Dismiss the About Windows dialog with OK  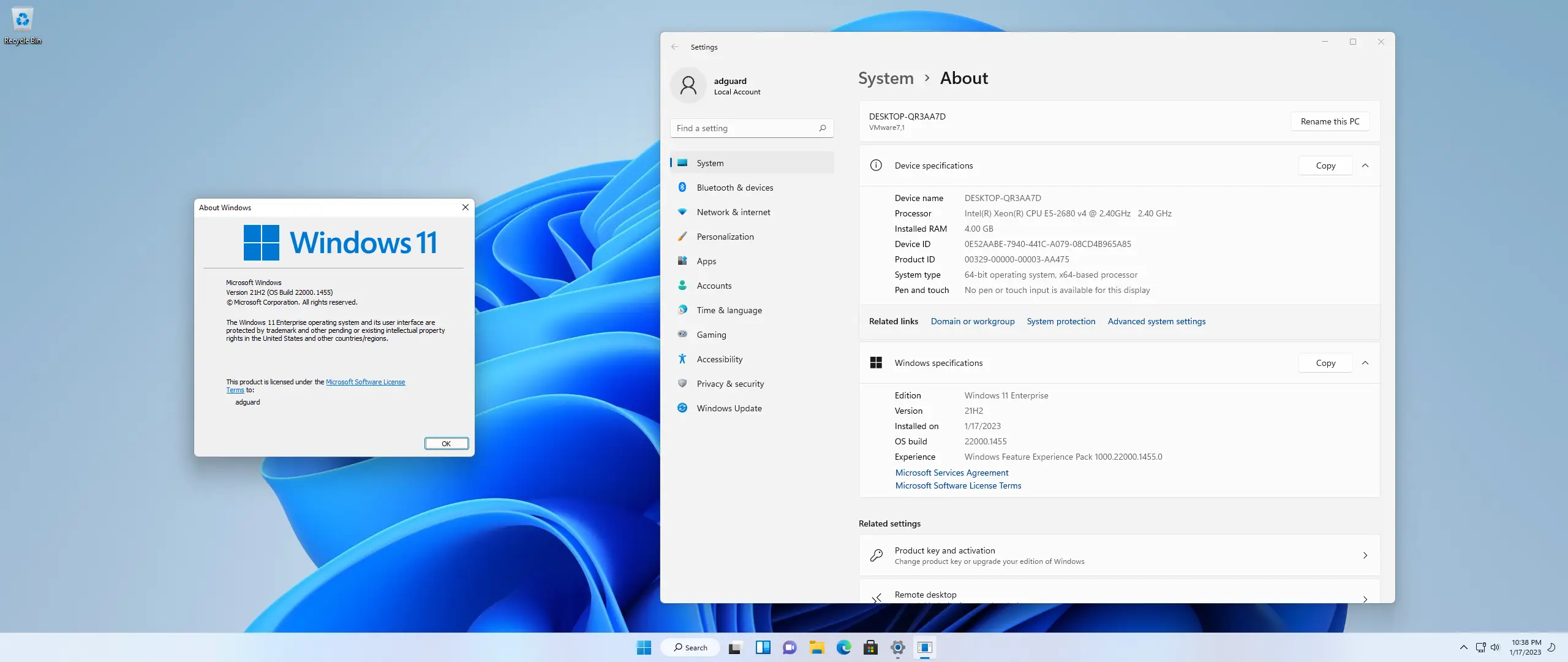point(447,443)
